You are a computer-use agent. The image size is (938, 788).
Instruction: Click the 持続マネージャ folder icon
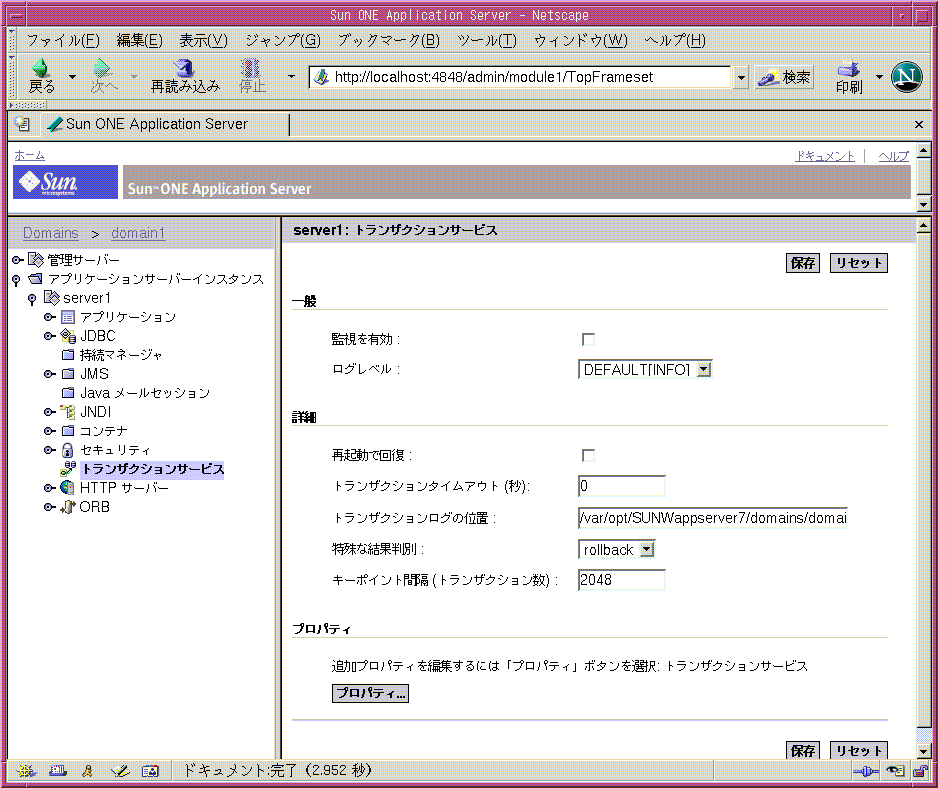[68, 355]
